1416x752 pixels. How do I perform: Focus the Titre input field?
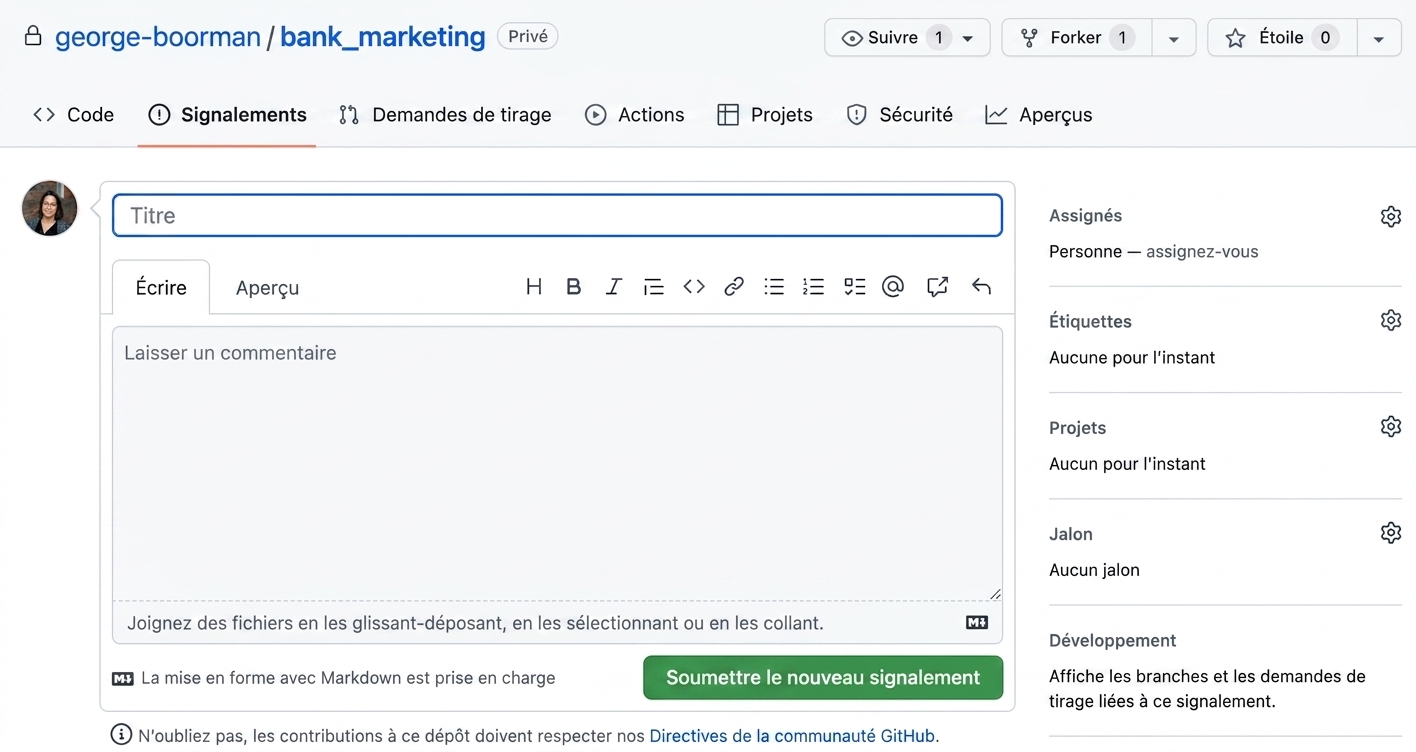tap(557, 215)
